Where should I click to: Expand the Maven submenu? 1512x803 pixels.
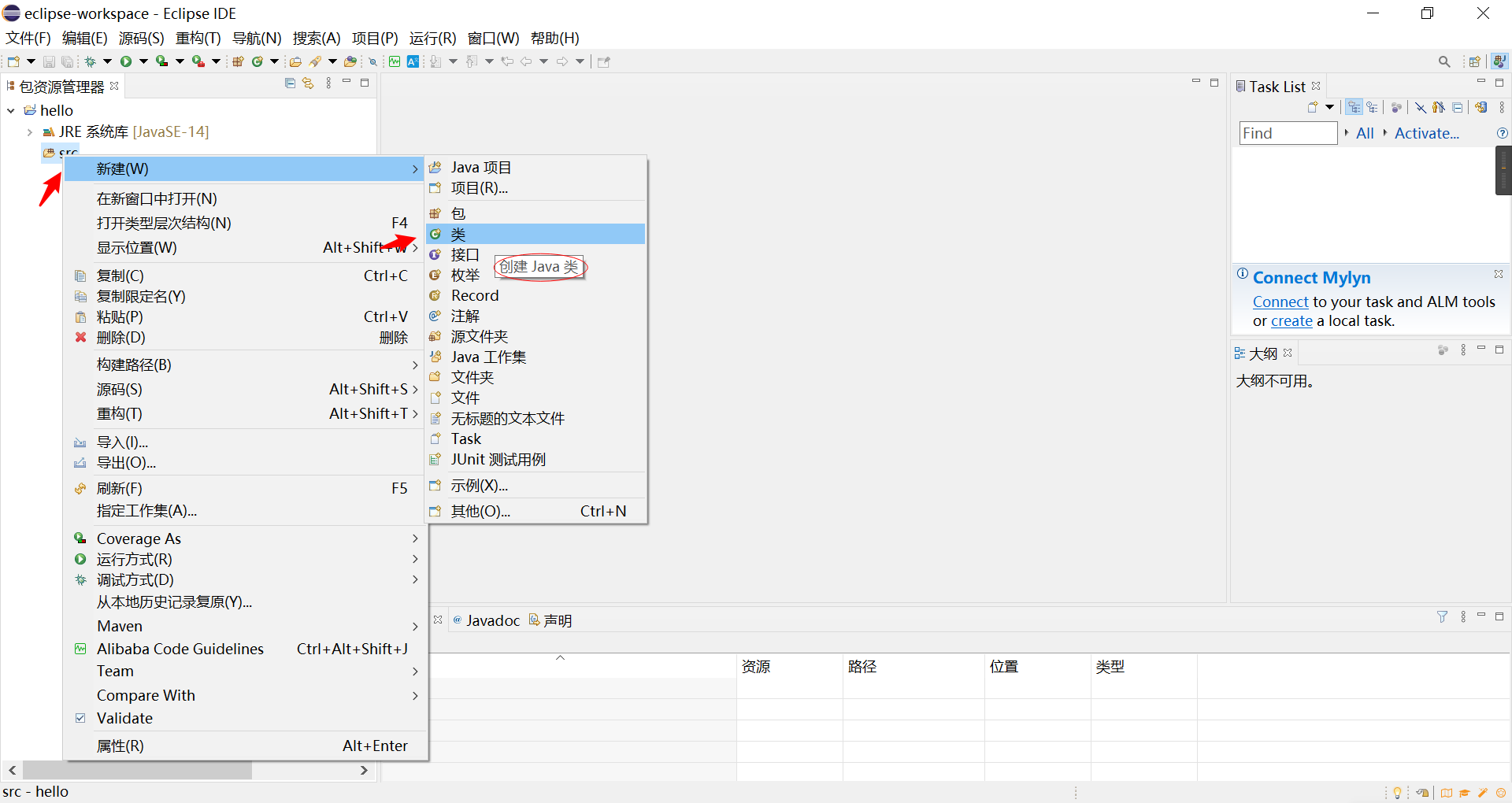click(245, 627)
